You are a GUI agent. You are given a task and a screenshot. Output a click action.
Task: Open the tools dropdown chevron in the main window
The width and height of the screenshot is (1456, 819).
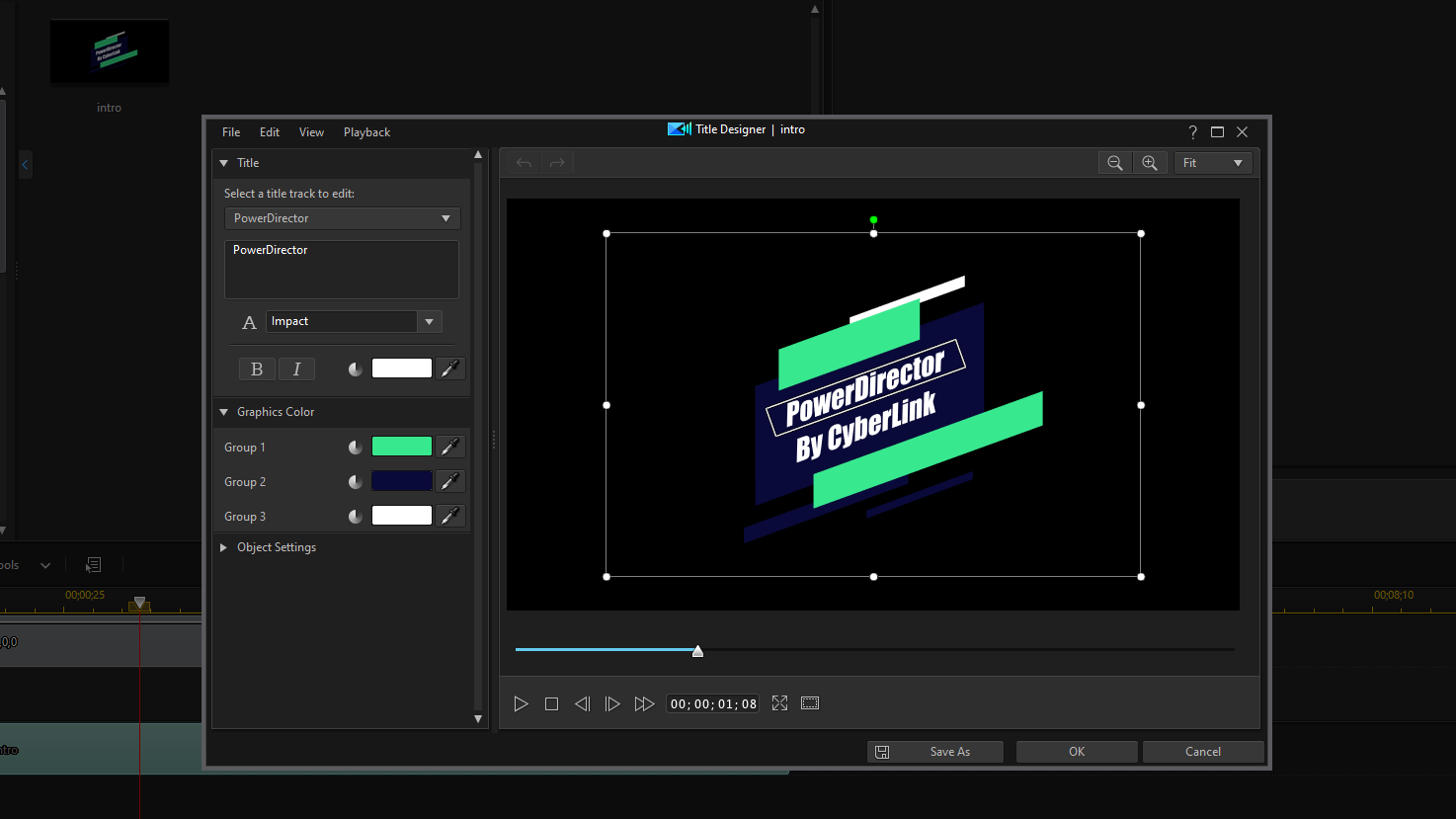pos(45,566)
